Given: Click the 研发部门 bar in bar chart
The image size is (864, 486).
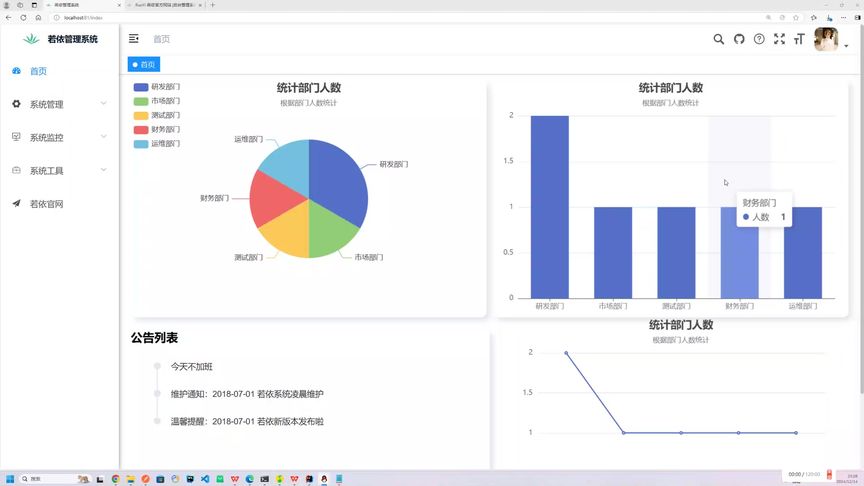Looking at the screenshot, I should pyautogui.click(x=549, y=207).
